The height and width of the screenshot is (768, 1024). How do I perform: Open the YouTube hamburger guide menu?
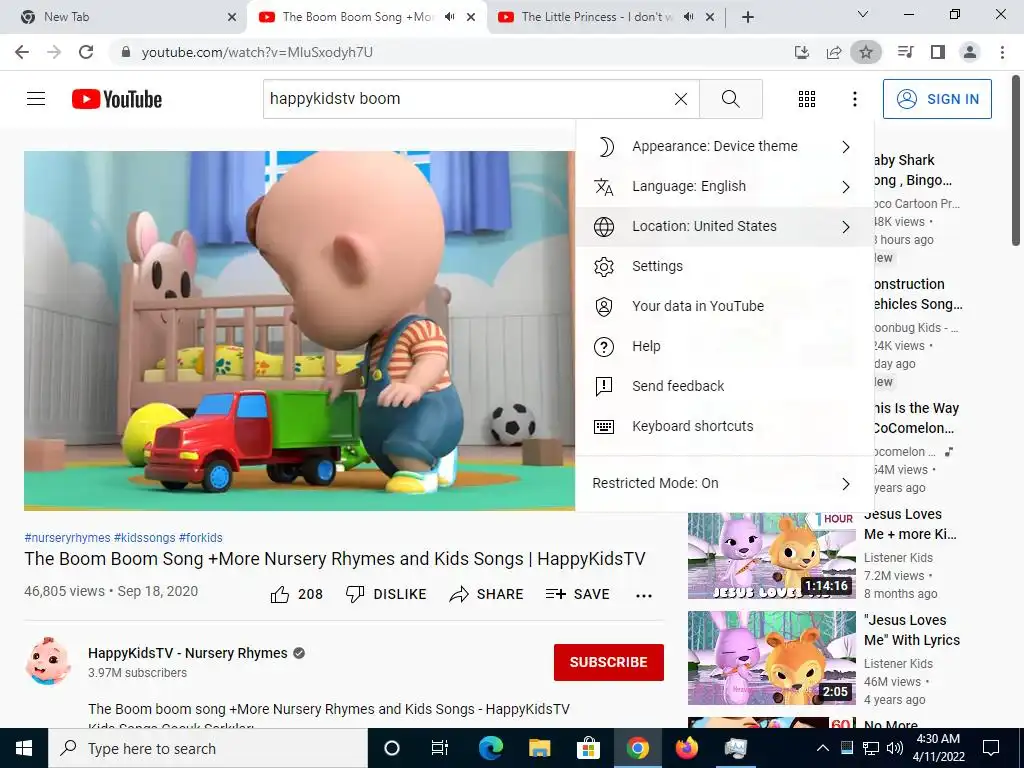point(36,99)
